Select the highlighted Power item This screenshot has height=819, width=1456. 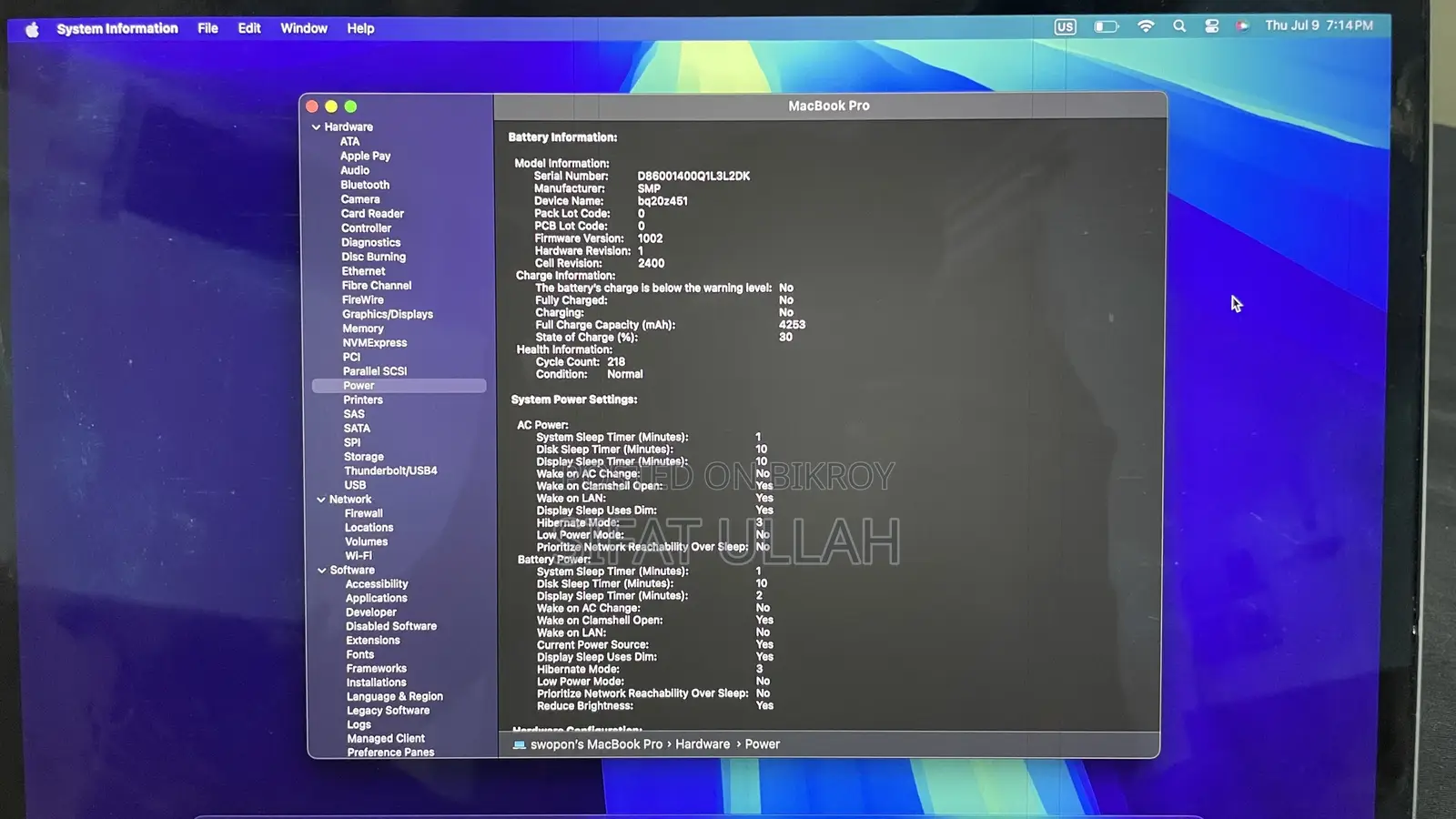399,386
